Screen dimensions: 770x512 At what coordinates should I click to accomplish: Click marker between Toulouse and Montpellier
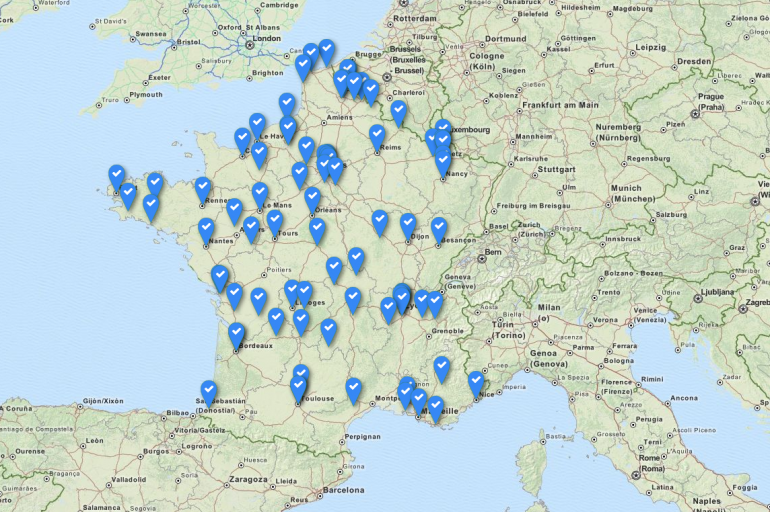(x=353, y=389)
